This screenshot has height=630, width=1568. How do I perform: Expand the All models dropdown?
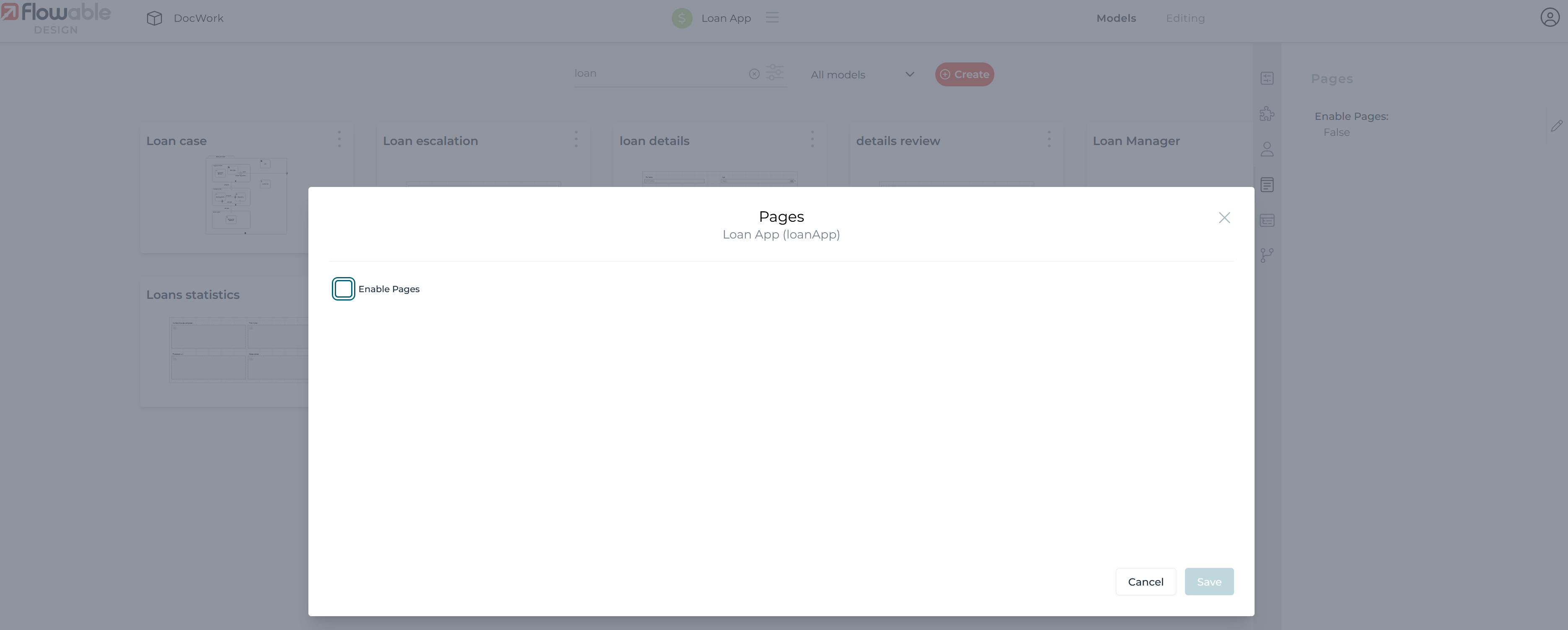[862, 74]
